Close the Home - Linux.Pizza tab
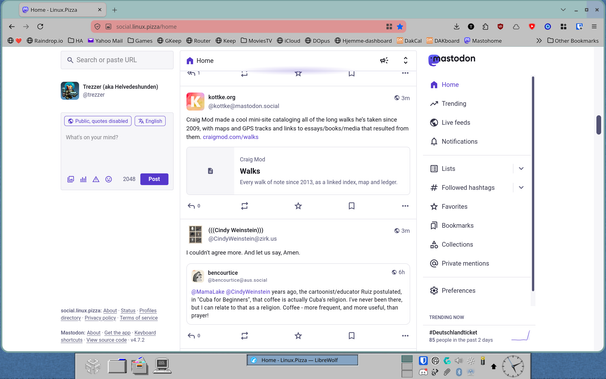 point(99,10)
